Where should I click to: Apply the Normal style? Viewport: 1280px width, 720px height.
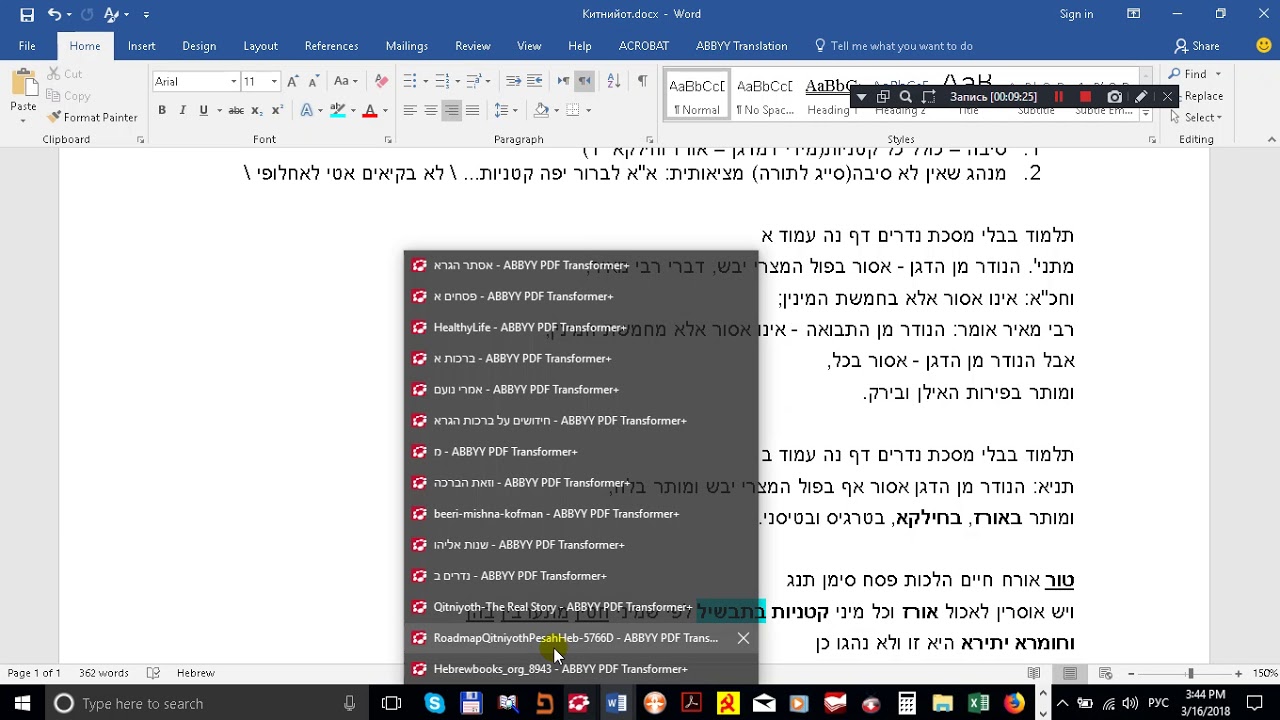click(697, 96)
